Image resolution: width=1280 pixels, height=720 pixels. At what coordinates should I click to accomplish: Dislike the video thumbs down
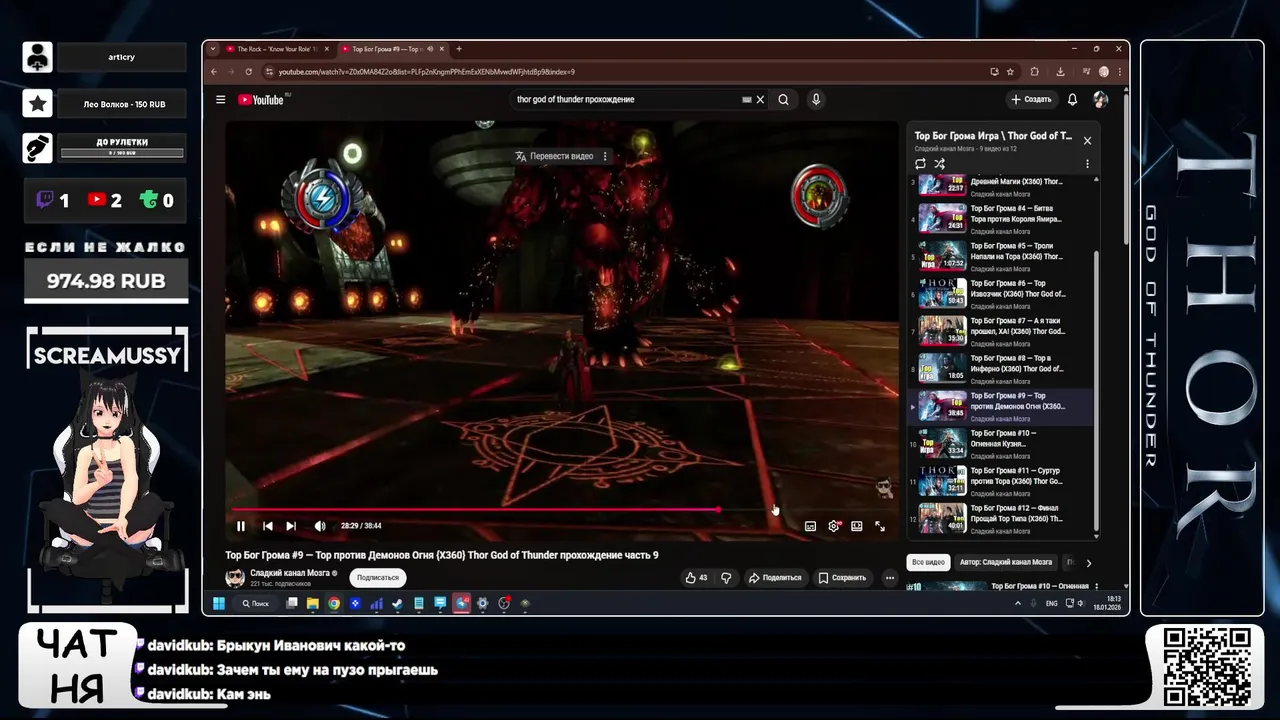pos(727,578)
